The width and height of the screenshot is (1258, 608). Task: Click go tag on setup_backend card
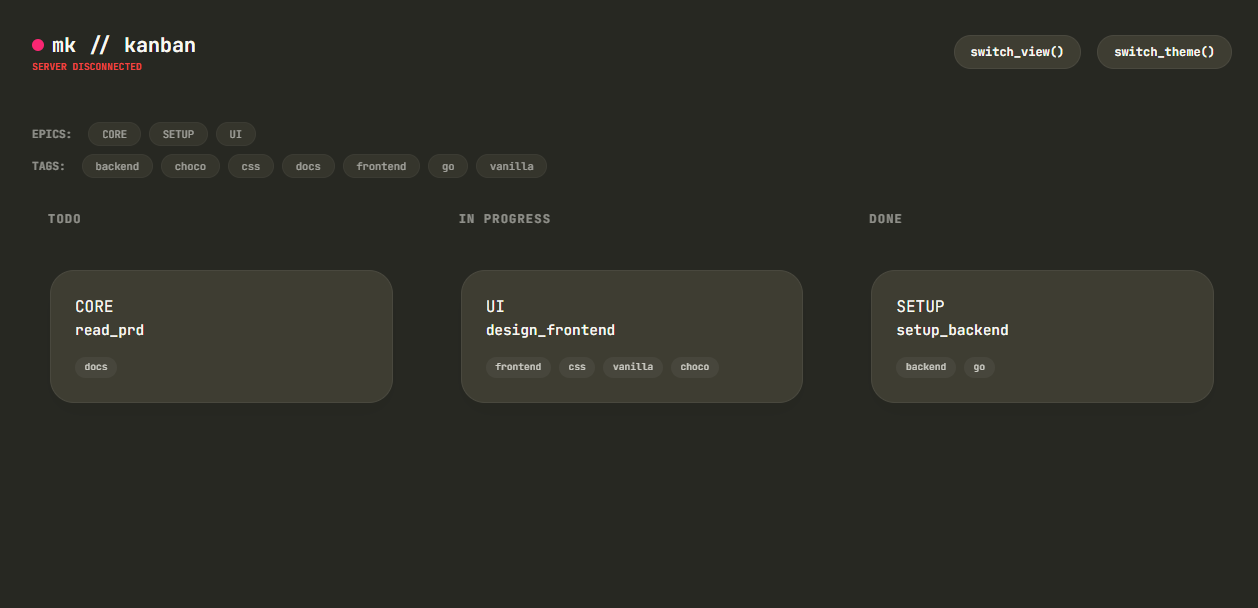tap(979, 367)
